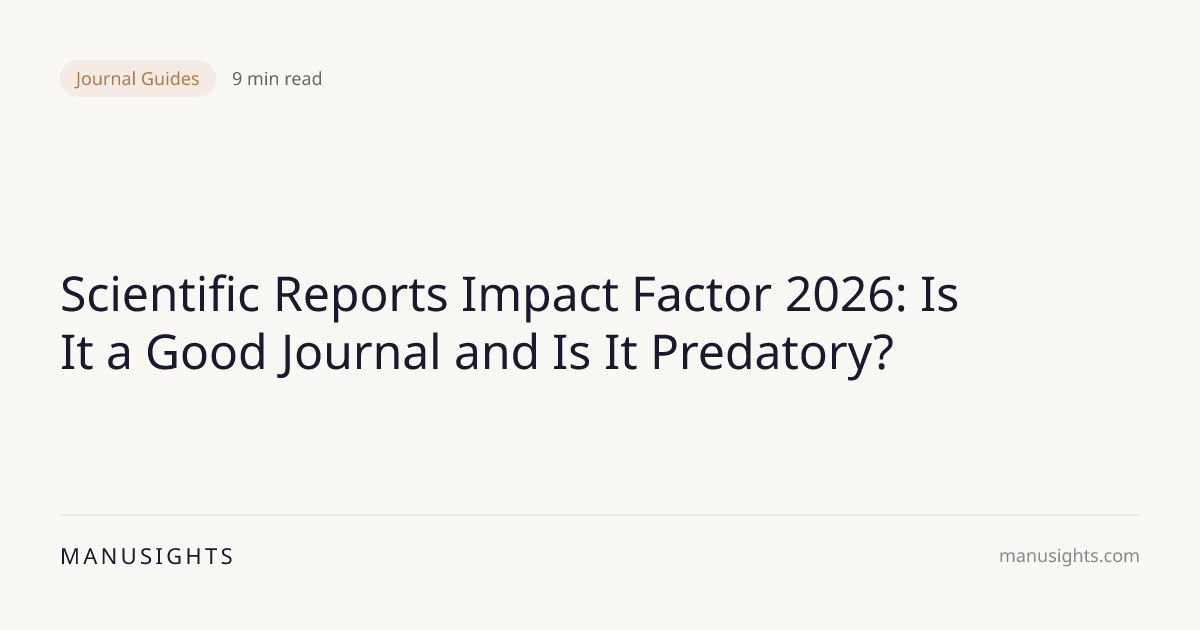The height and width of the screenshot is (630, 1200).
Task: Open the manusights.com link
Action: click(1069, 557)
